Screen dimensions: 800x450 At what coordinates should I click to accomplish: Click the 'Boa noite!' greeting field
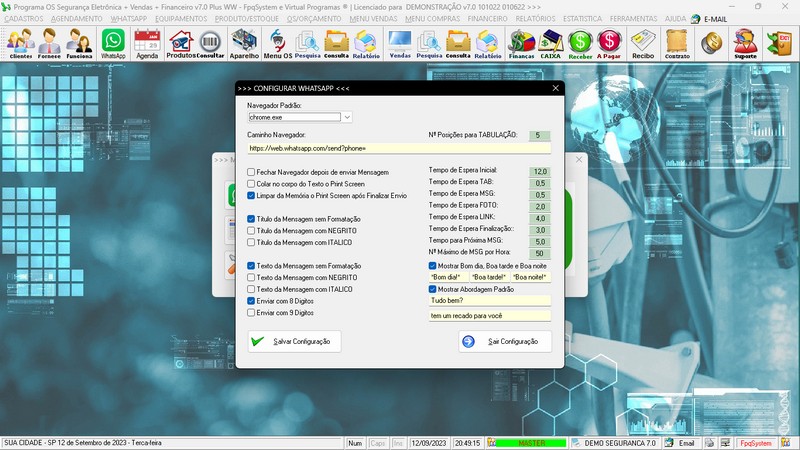point(531,277)
